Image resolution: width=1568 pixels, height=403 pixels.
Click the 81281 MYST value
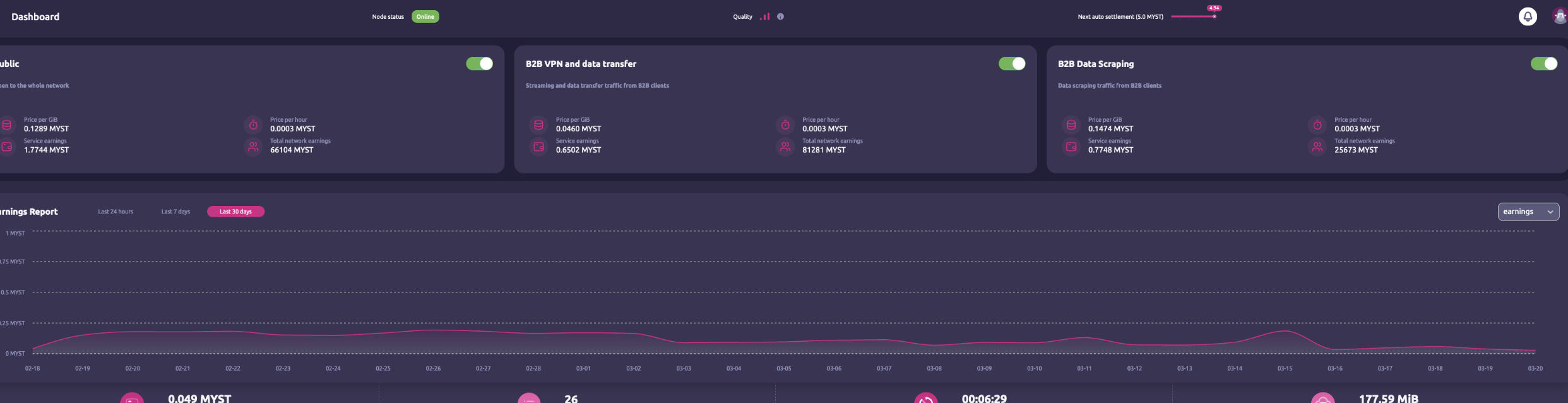tap(824, 150)
